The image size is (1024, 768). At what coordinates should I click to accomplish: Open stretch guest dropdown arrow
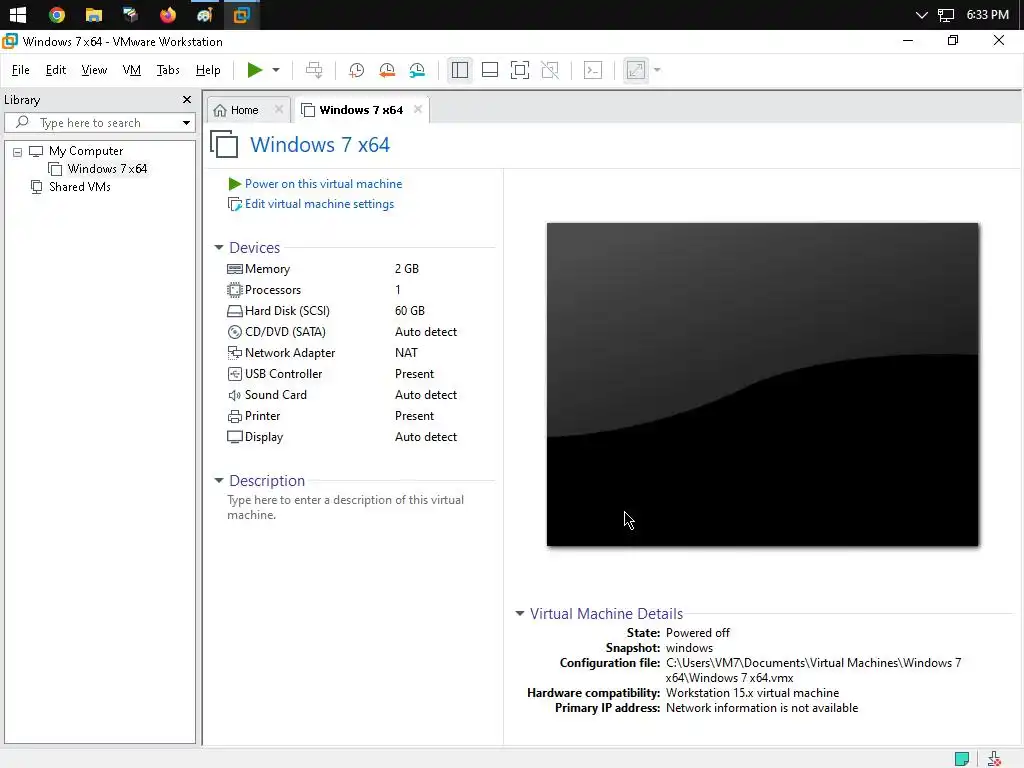(x=657, y=70)
